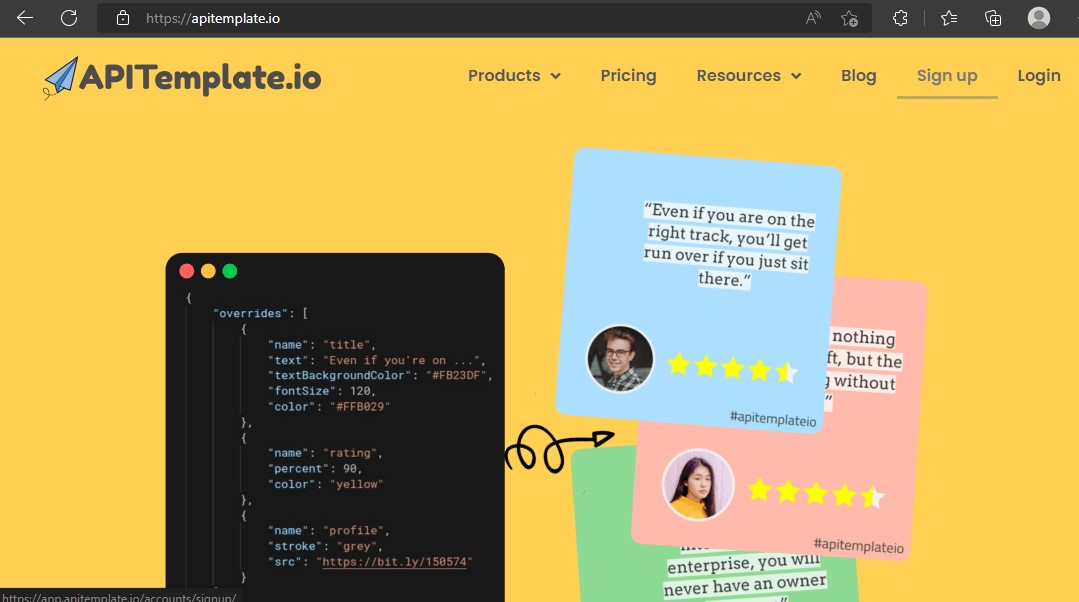Go to the Blog page
This screenshot has width=1079, height=602.
[858, 76]
